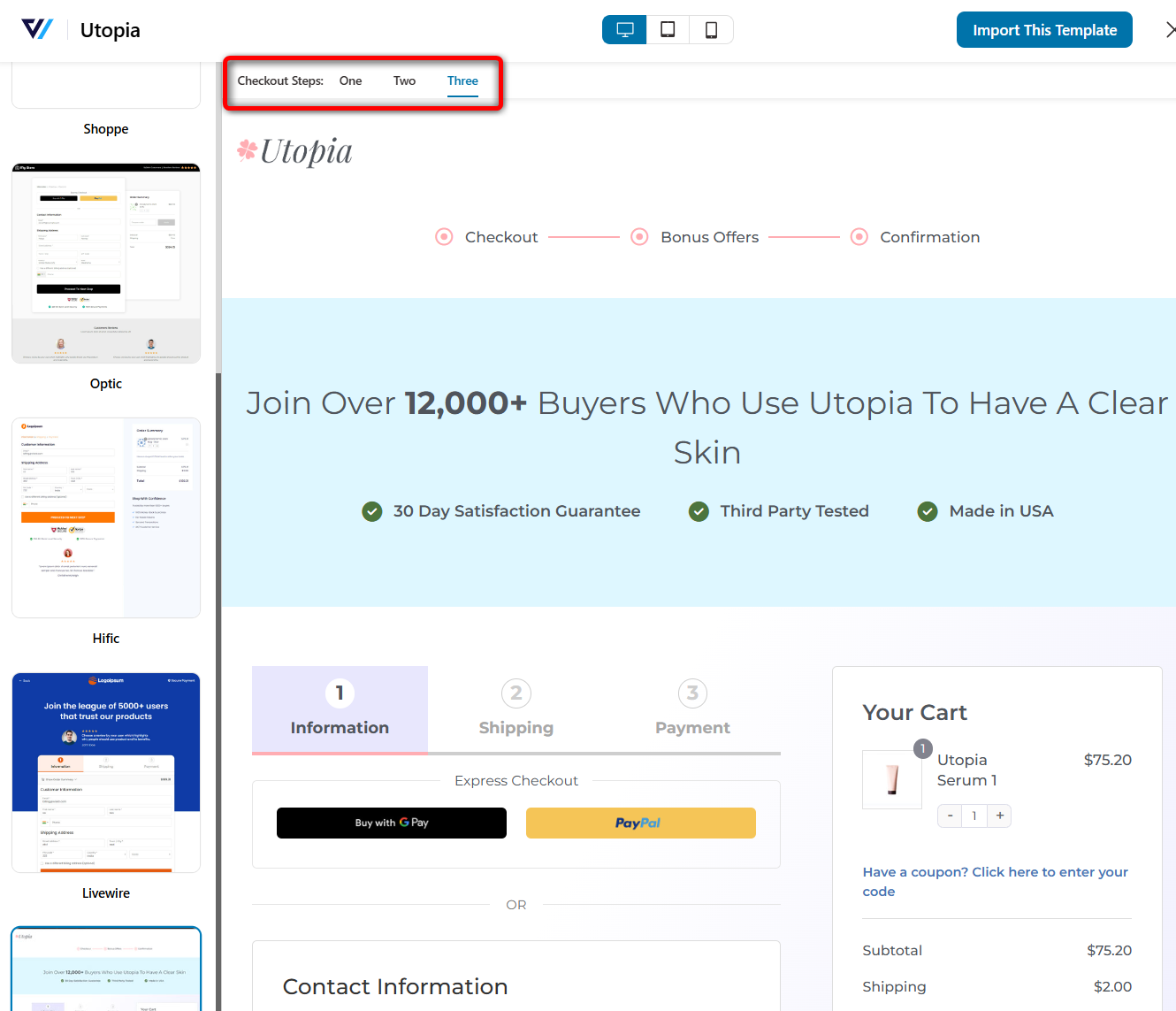
Task: Open the Hific template thumbnail
Action: (x=106, y=517)
